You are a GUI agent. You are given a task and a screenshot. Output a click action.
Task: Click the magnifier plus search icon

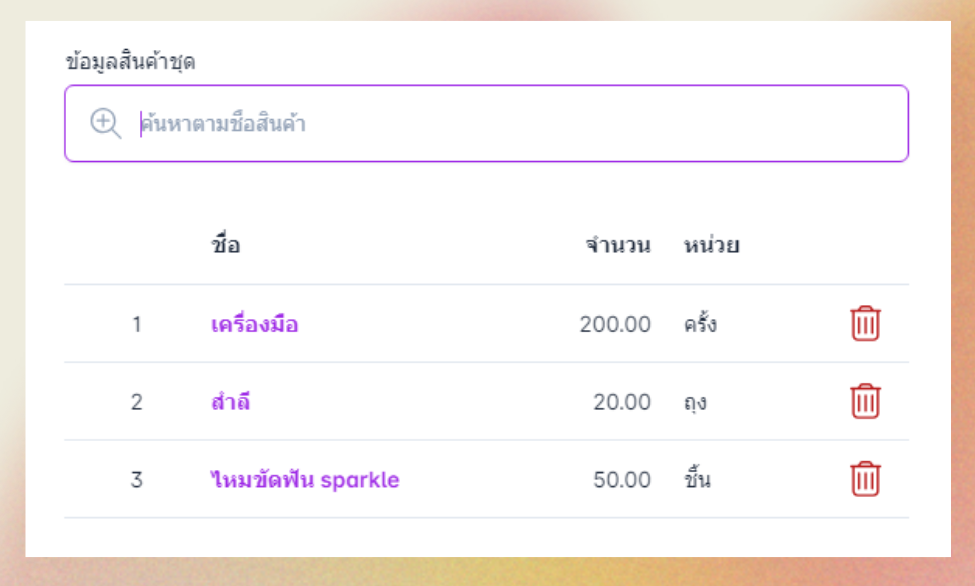click(x=105, y=123)
